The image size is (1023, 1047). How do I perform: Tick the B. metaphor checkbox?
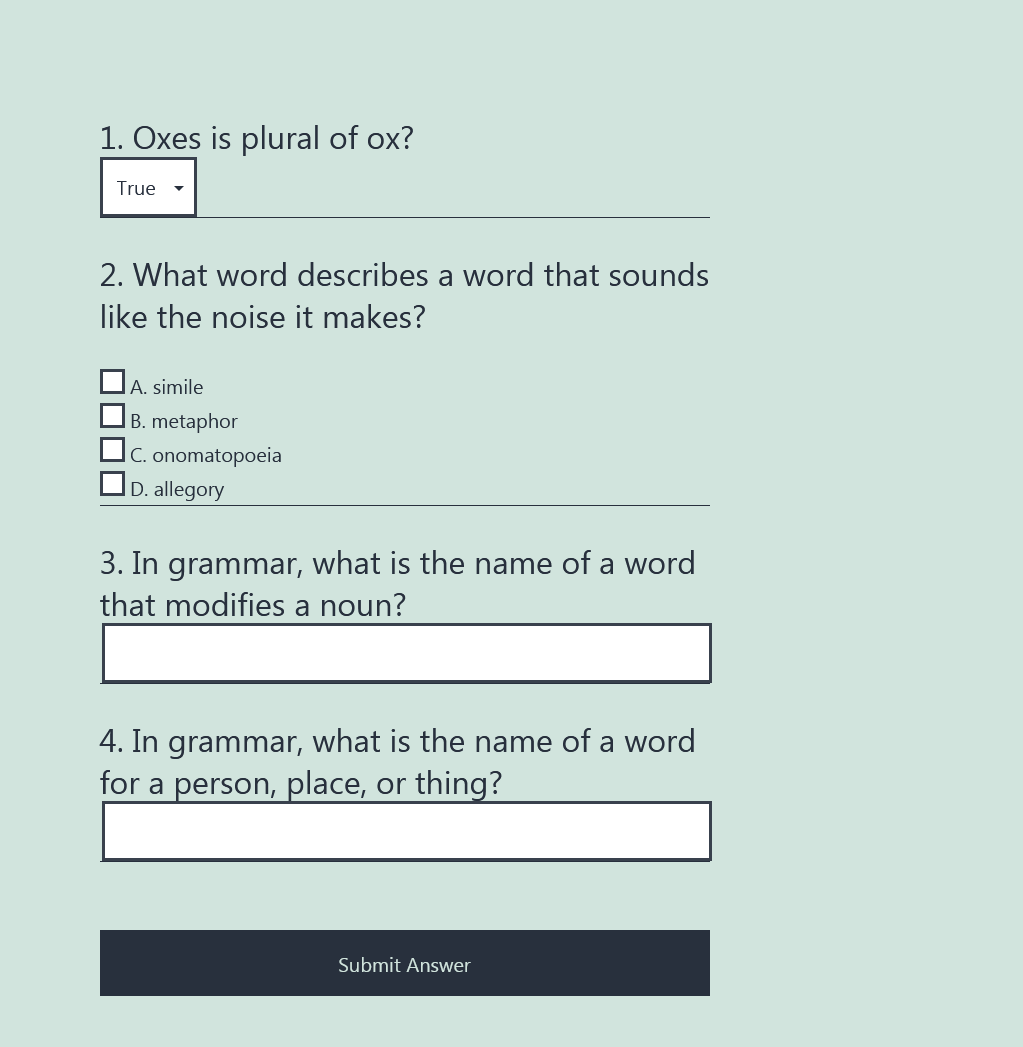tap(112, 416)
